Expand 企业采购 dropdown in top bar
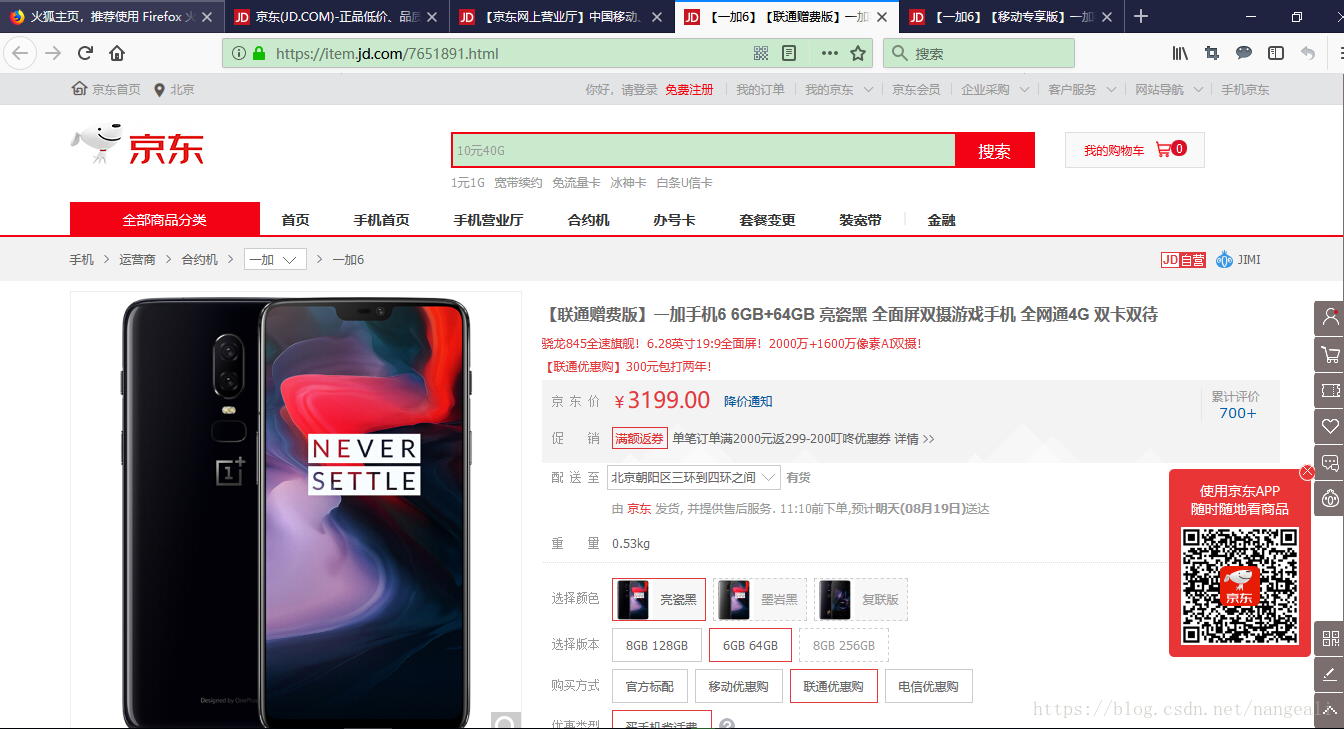The image size is (1344, 729). [995, 89]
